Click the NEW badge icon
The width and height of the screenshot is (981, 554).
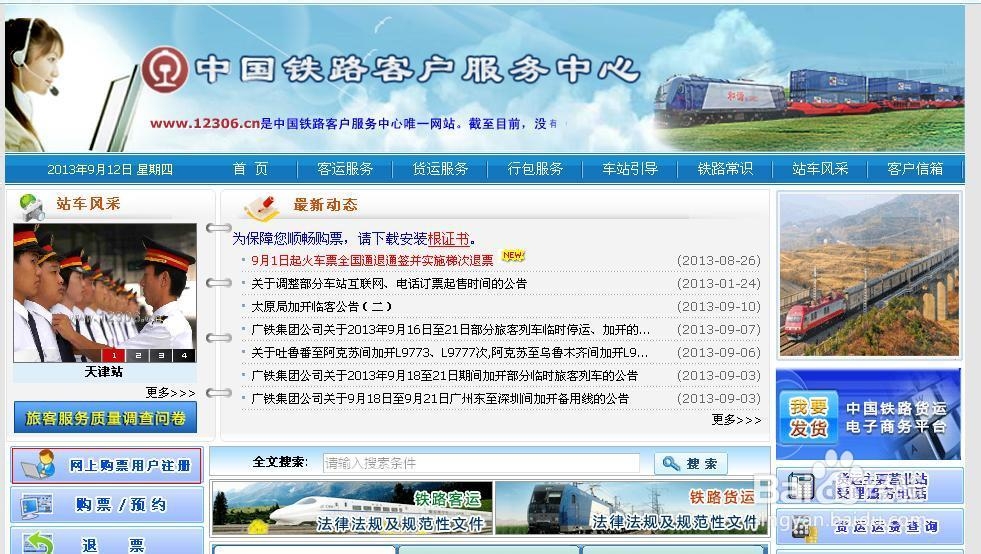coord(513,256)
